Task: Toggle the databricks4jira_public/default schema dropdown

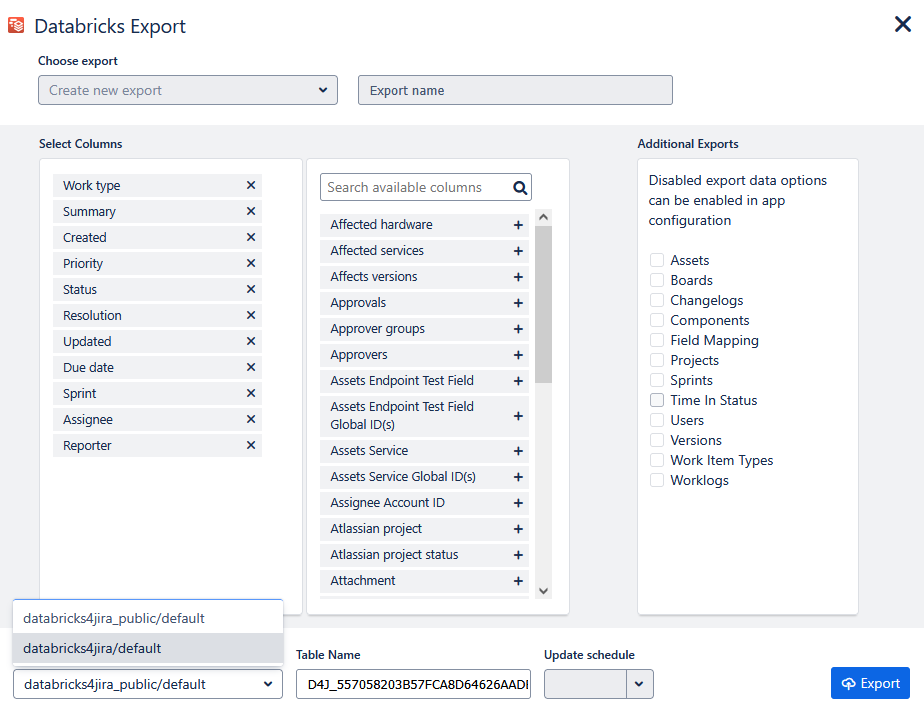Action: coord(148,684)
